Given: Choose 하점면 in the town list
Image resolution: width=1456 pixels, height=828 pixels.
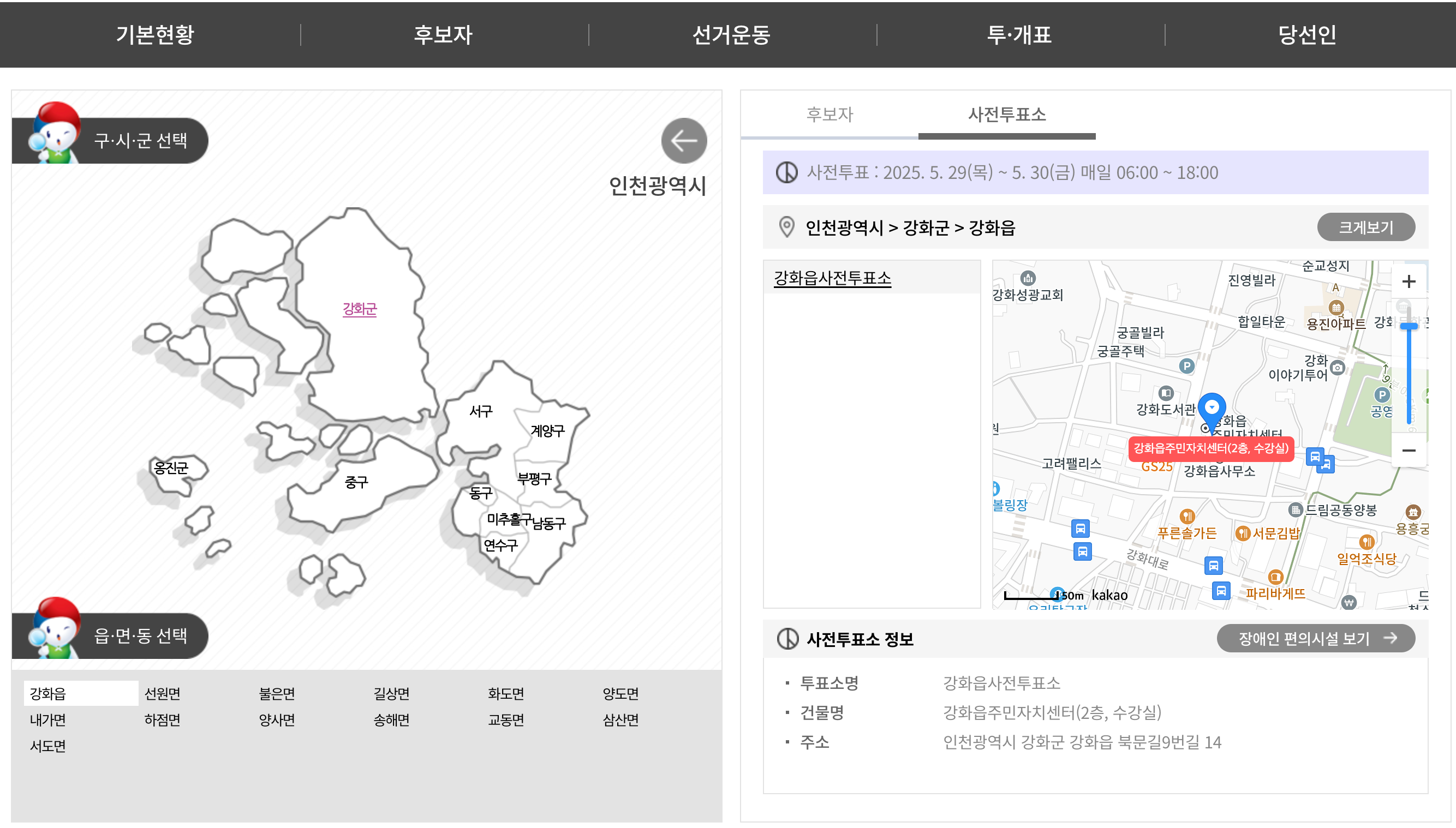Looking at the screenshot, I should [x=162, y=719].
